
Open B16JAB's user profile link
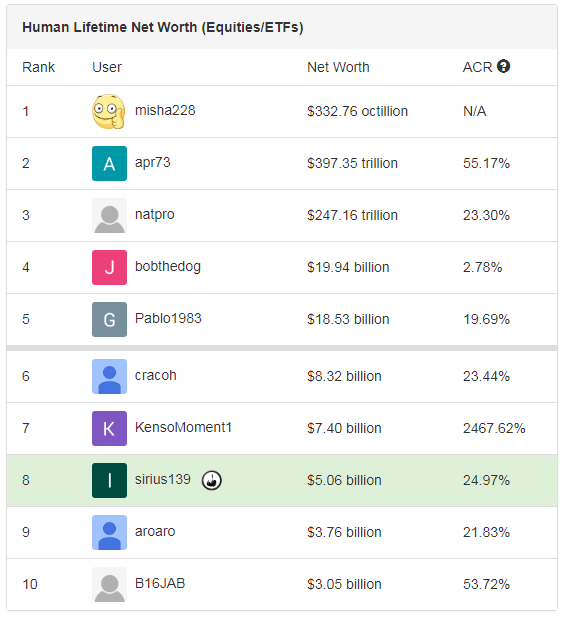pos(160,583)
